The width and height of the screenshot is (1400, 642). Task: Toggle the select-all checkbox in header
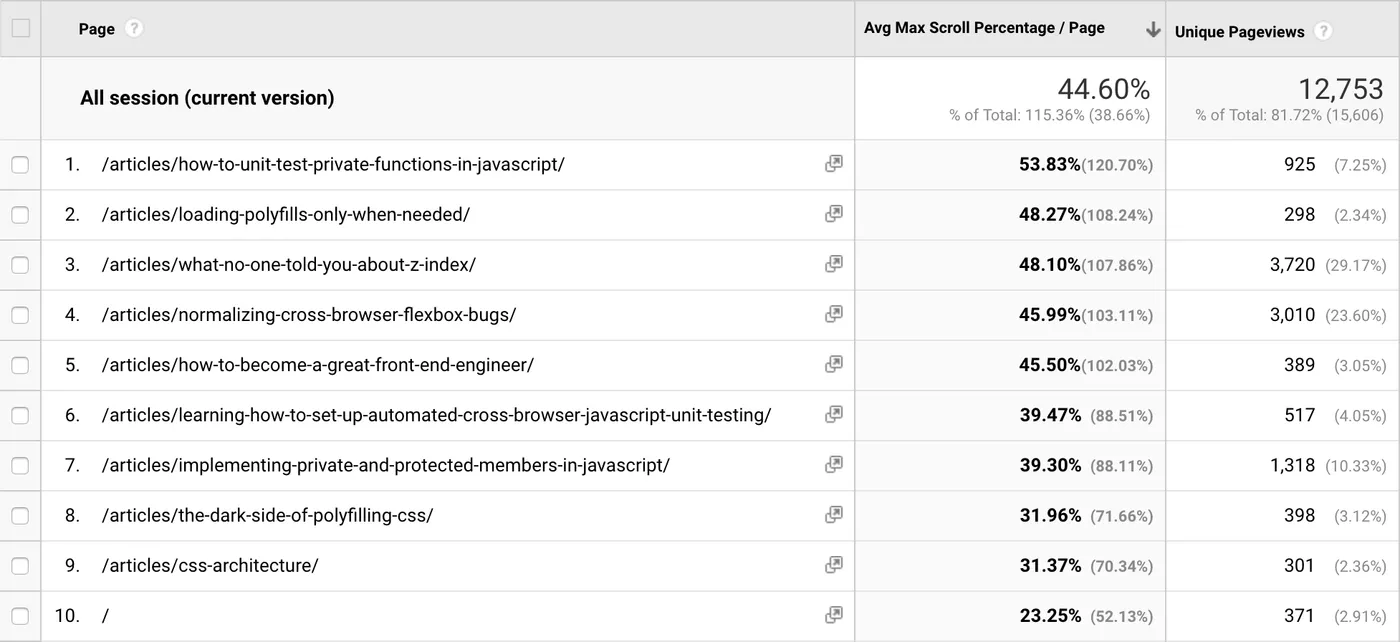tap(20, 29)
